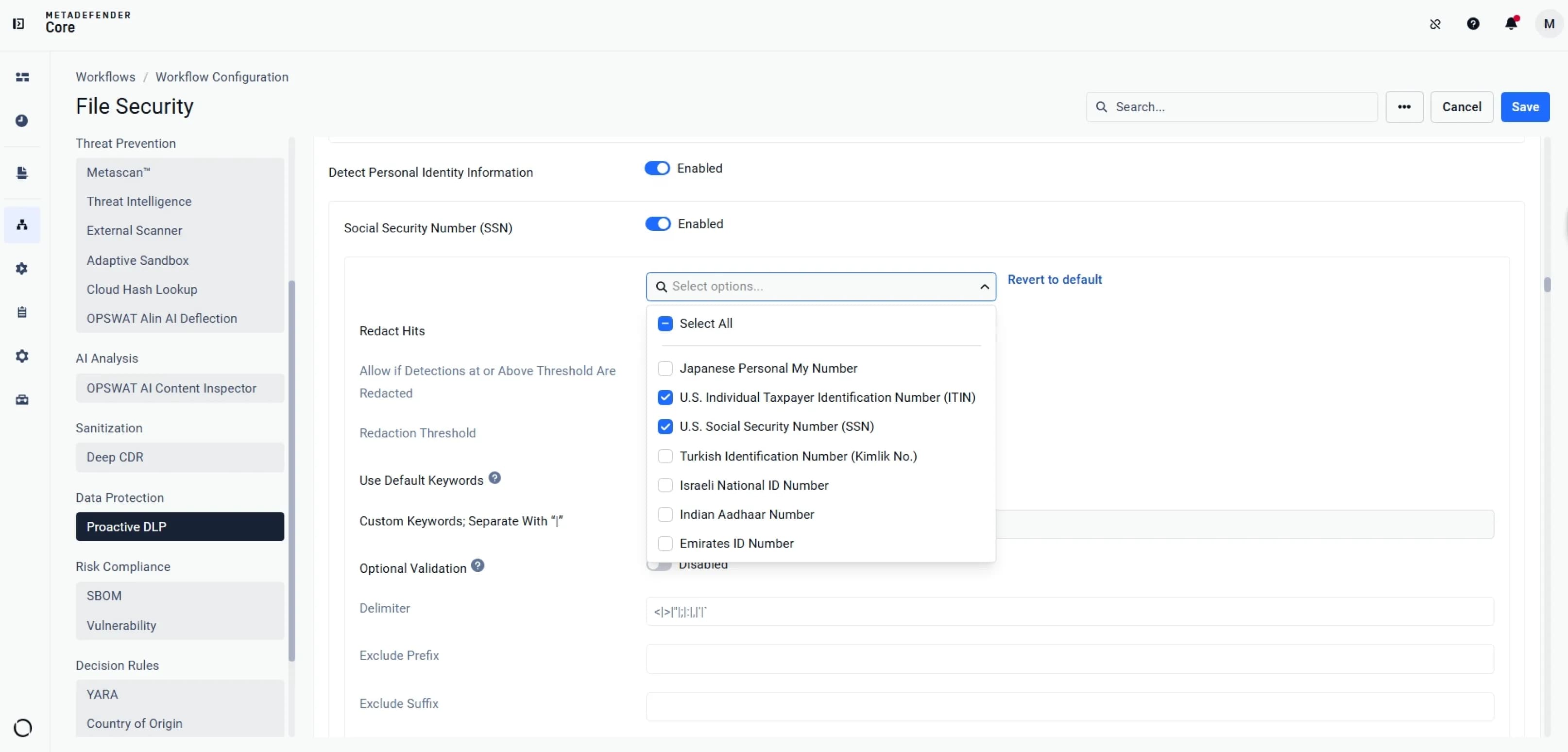Open the three-dots more actions menu
This screenshot has width=1568, height=752.
pyautogui.click(x=1404, y=107)
